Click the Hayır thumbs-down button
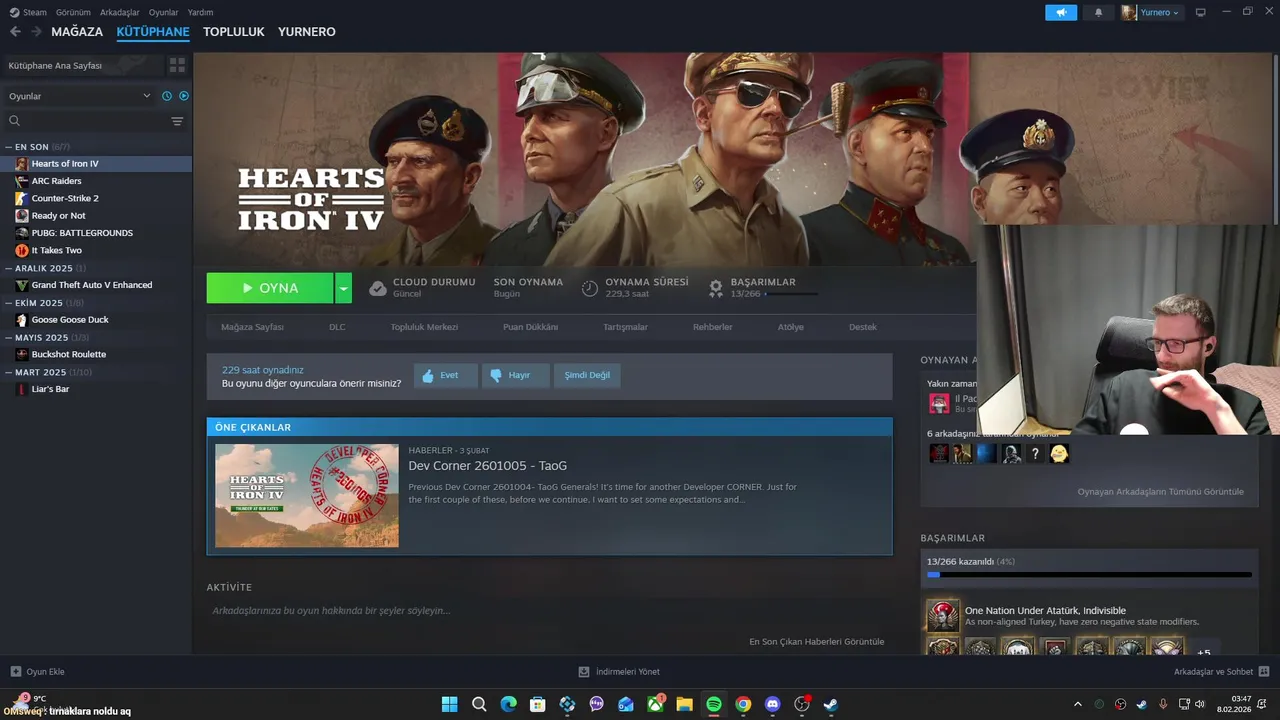 point(515,375)
